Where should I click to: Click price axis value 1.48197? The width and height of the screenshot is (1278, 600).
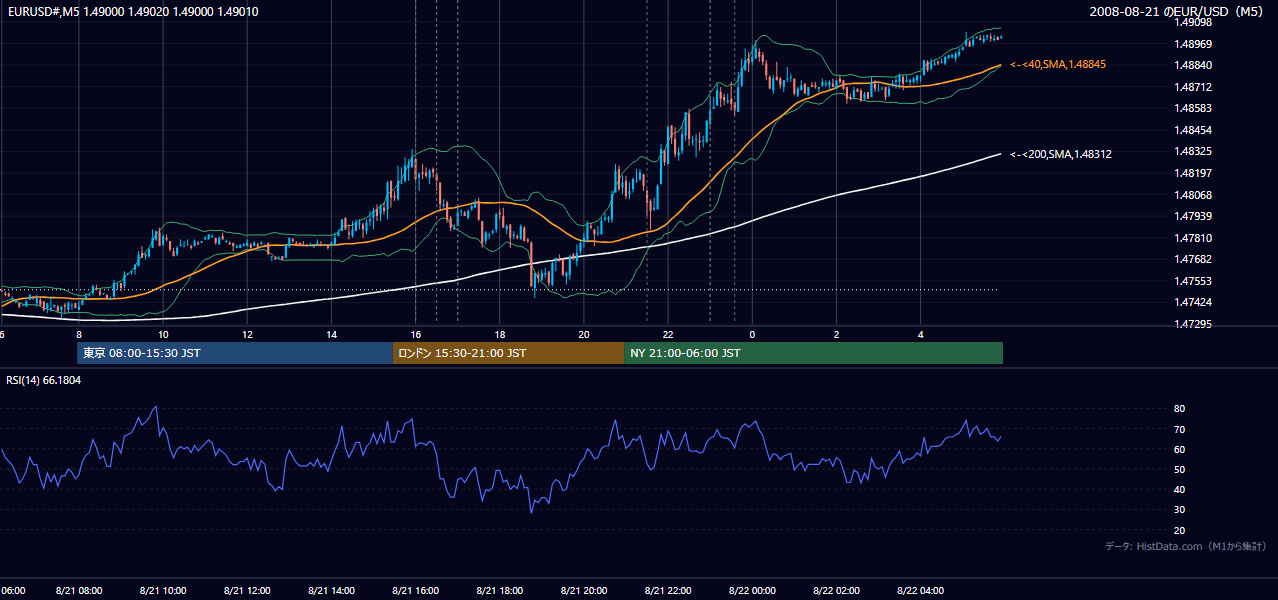(1192, 173)
